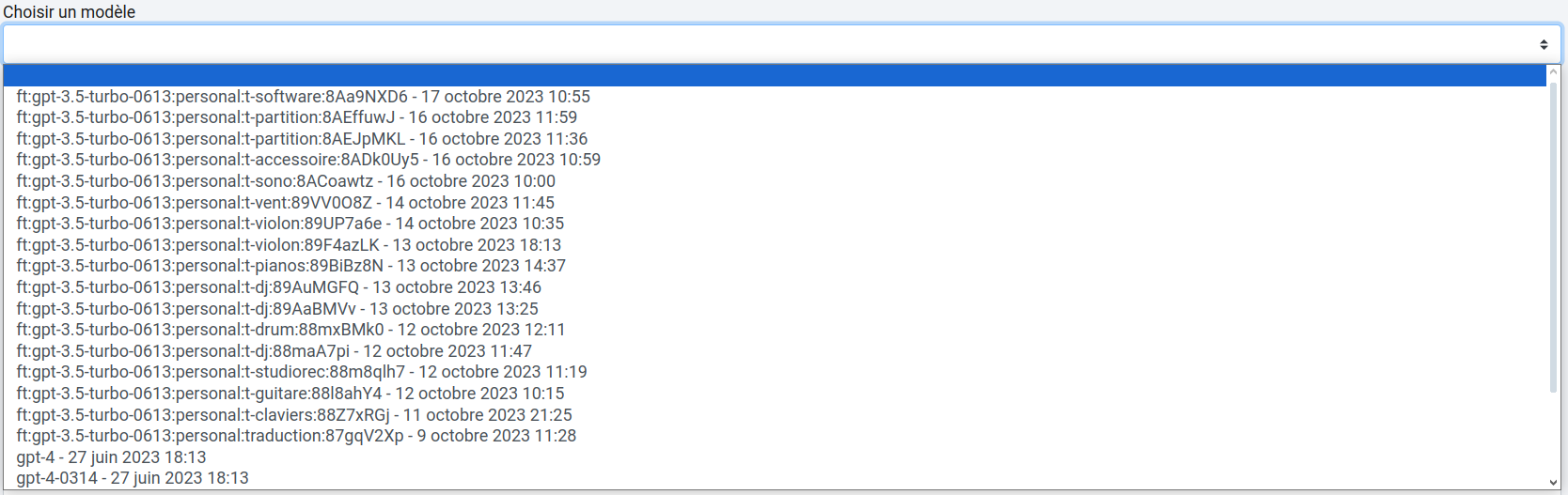Choose the t-claviers:88Z7xRGj model
Image resolution: width=1568 pixels, height=495 pixels.
[293, 415]
